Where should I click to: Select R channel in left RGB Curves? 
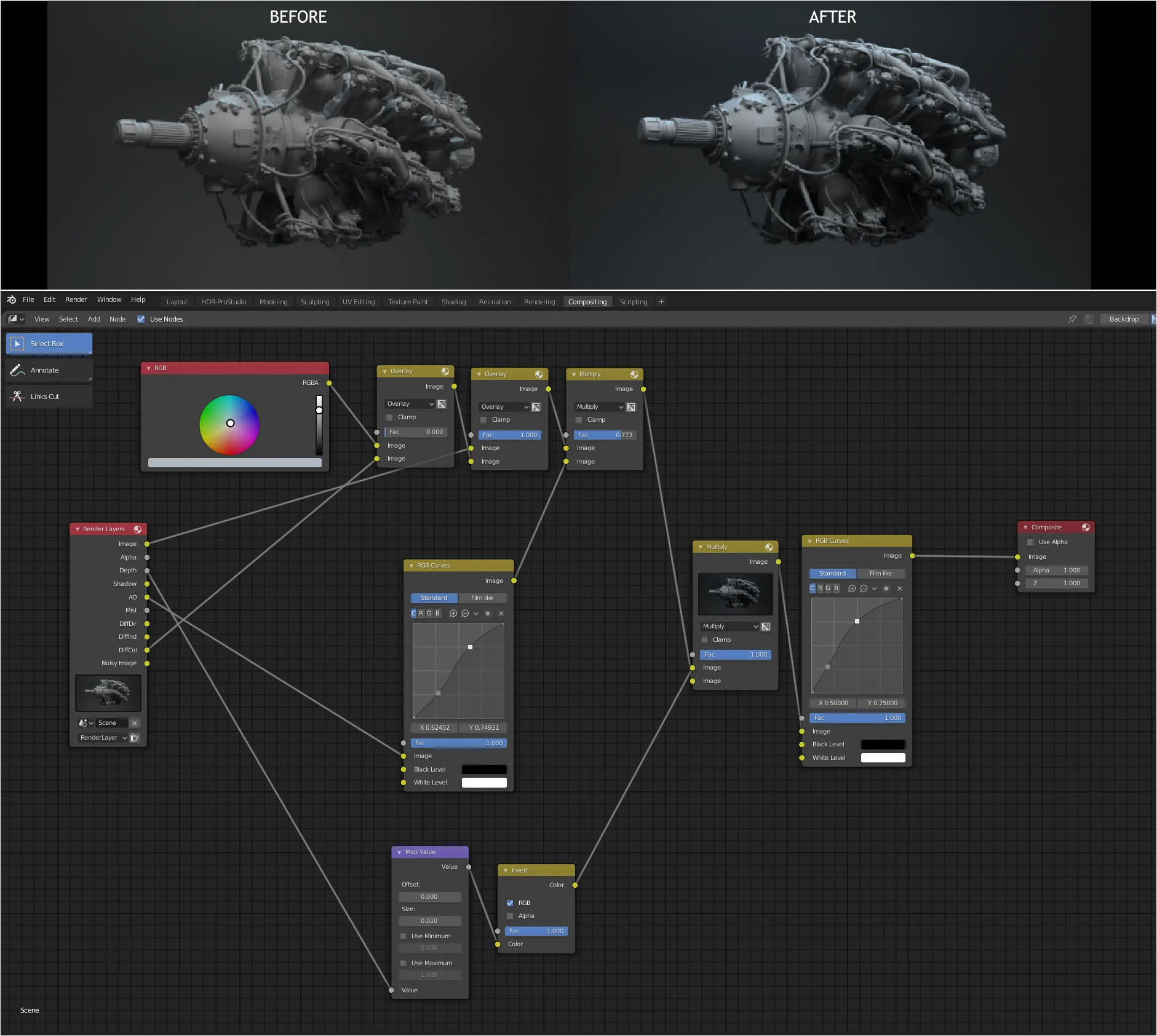tap(421, 614)
